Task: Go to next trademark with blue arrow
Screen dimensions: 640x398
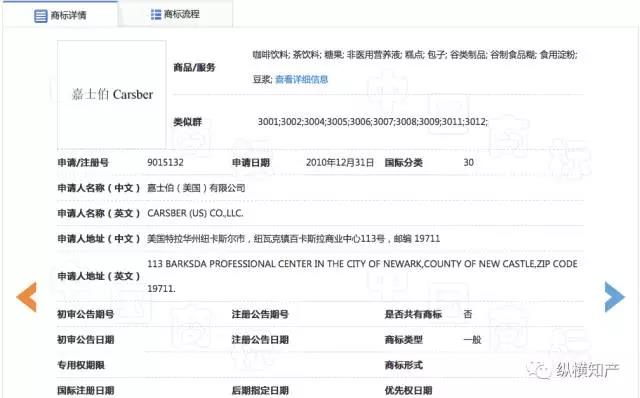Action: 614,297
